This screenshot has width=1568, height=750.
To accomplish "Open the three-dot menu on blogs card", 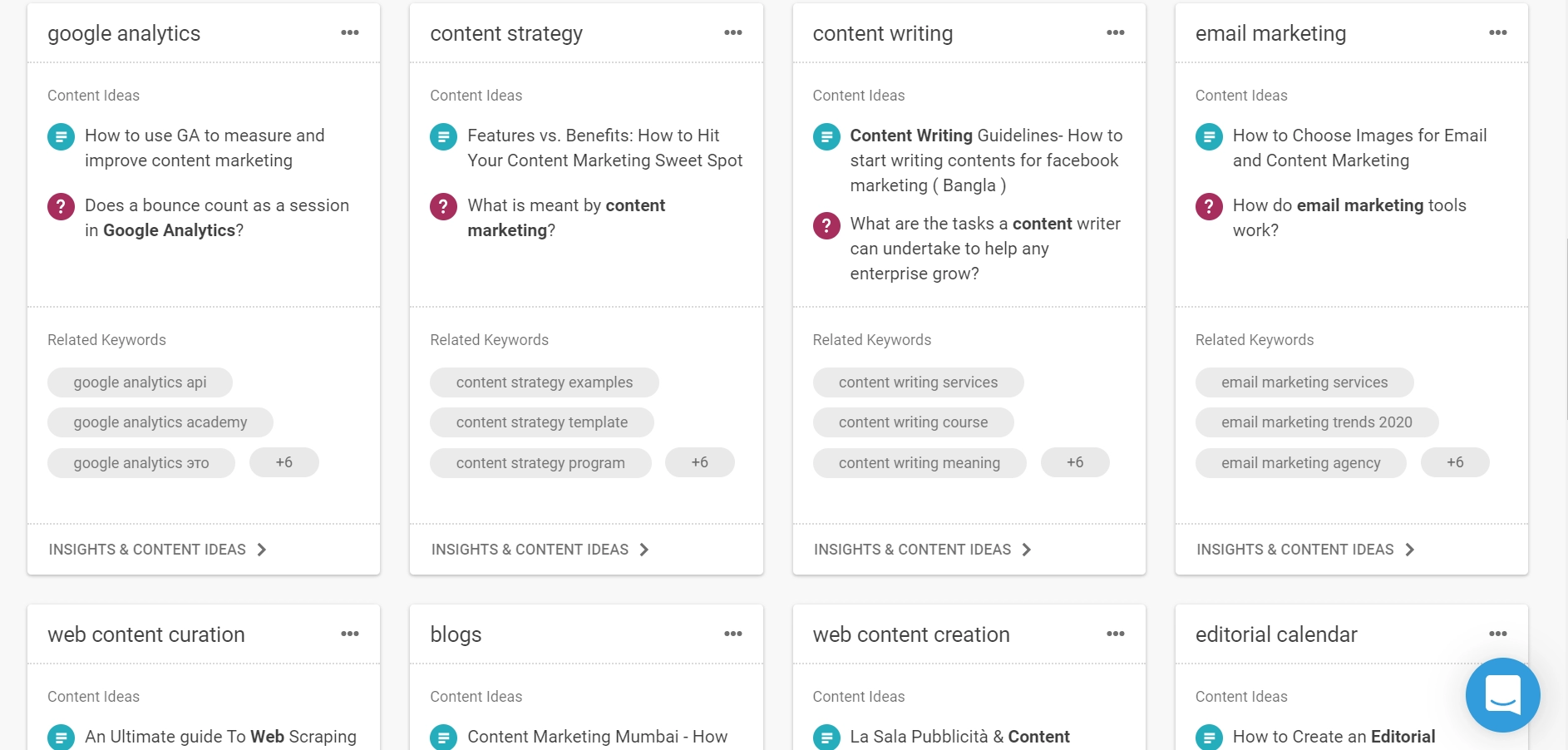I will click(732, 633).
